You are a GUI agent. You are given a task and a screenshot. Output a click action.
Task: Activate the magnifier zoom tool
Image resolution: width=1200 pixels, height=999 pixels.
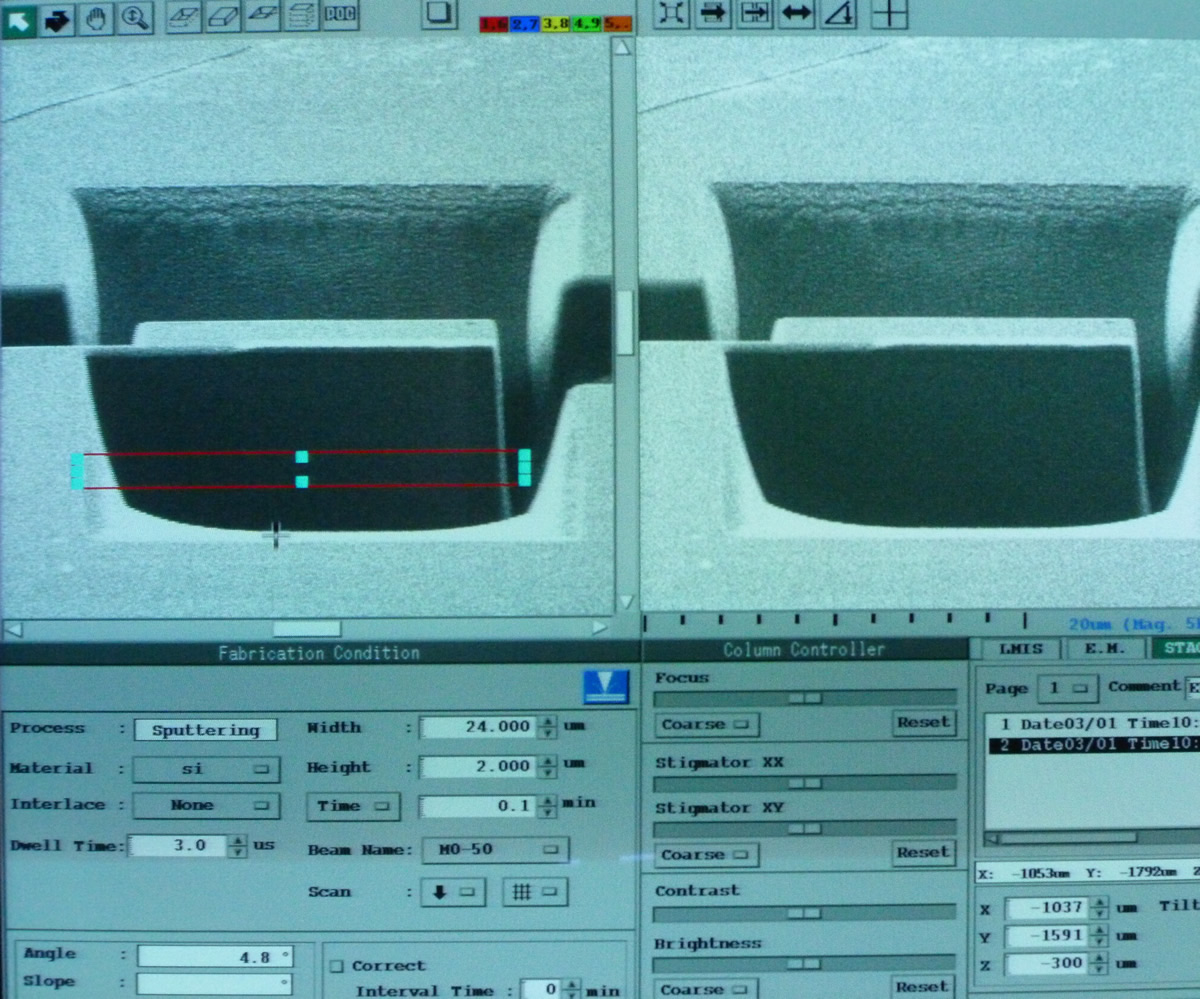point(134,18)
